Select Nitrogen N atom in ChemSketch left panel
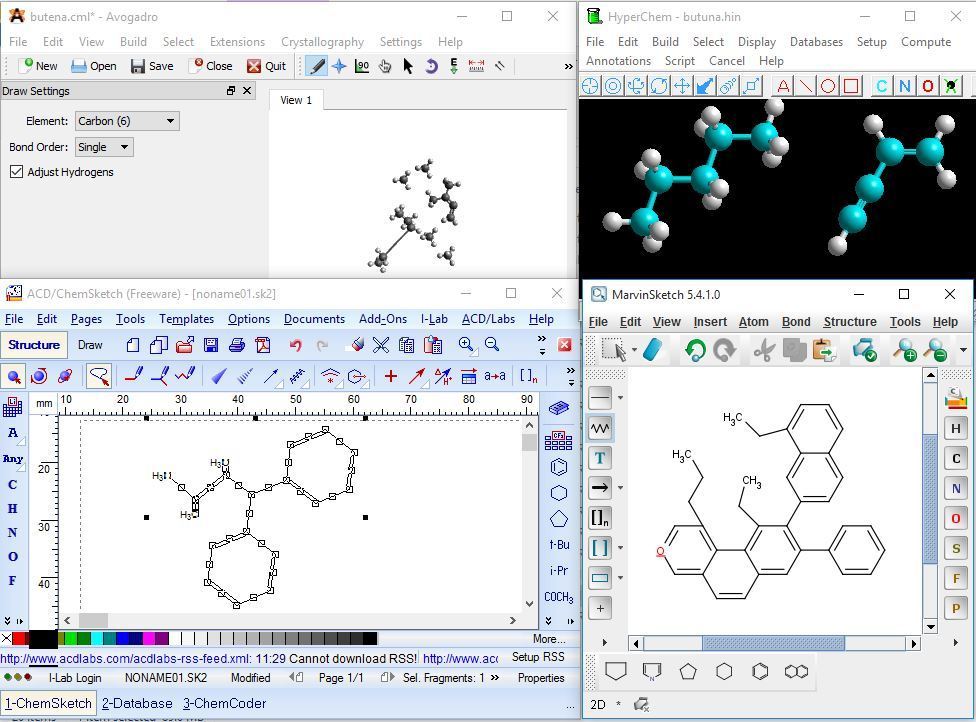Image resolution: width=976 pixels, height=722 pixels. point(12,533)
